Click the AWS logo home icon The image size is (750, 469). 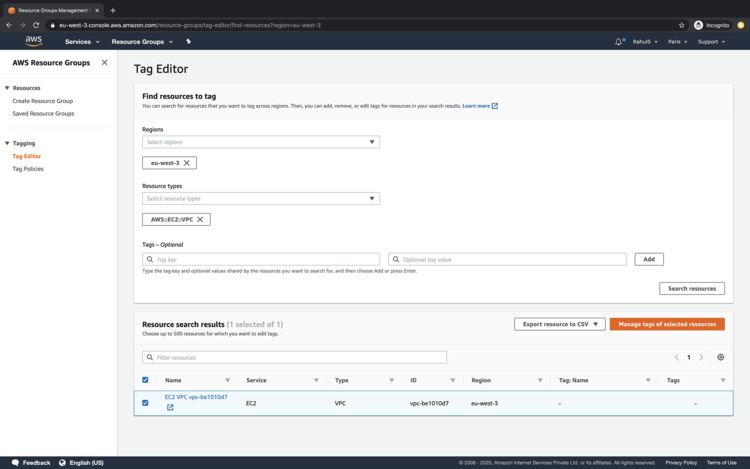[33, 41]
